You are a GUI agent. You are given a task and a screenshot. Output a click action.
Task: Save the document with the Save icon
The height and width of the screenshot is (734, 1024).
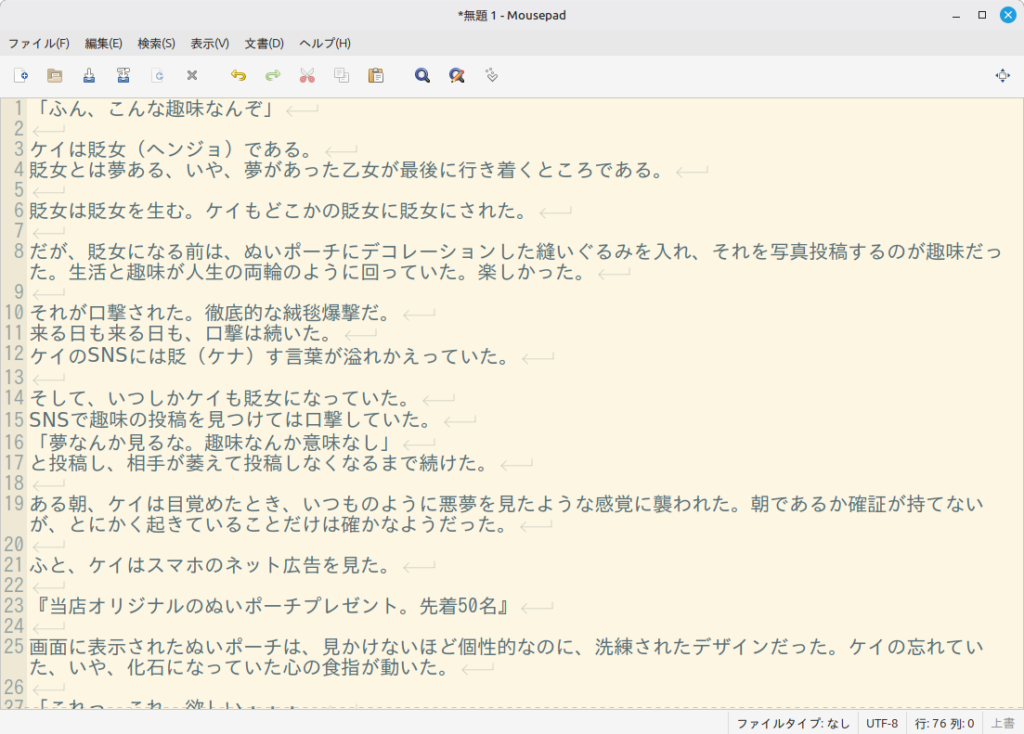click(89, 75)
